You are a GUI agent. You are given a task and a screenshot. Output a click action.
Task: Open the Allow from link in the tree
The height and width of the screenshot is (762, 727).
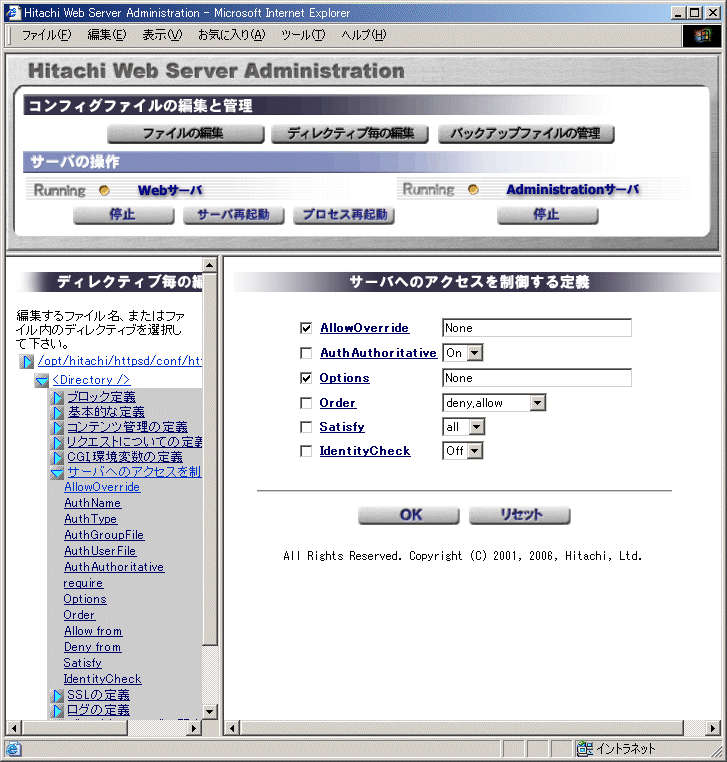(x=93, y=631)
